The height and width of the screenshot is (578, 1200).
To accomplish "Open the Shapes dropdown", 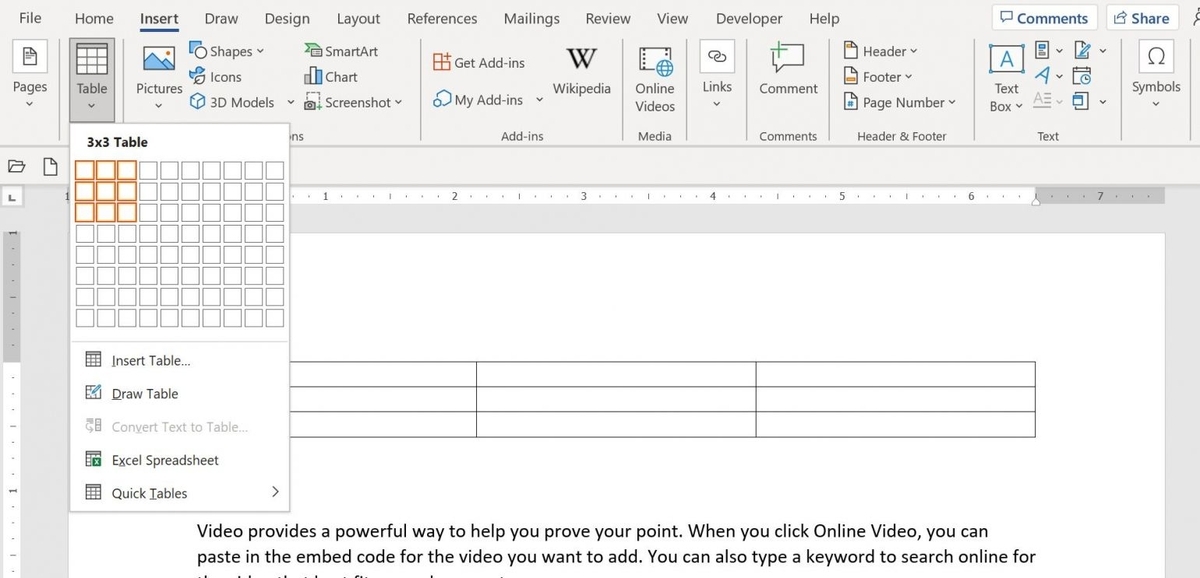I will (x=228, y=50).
